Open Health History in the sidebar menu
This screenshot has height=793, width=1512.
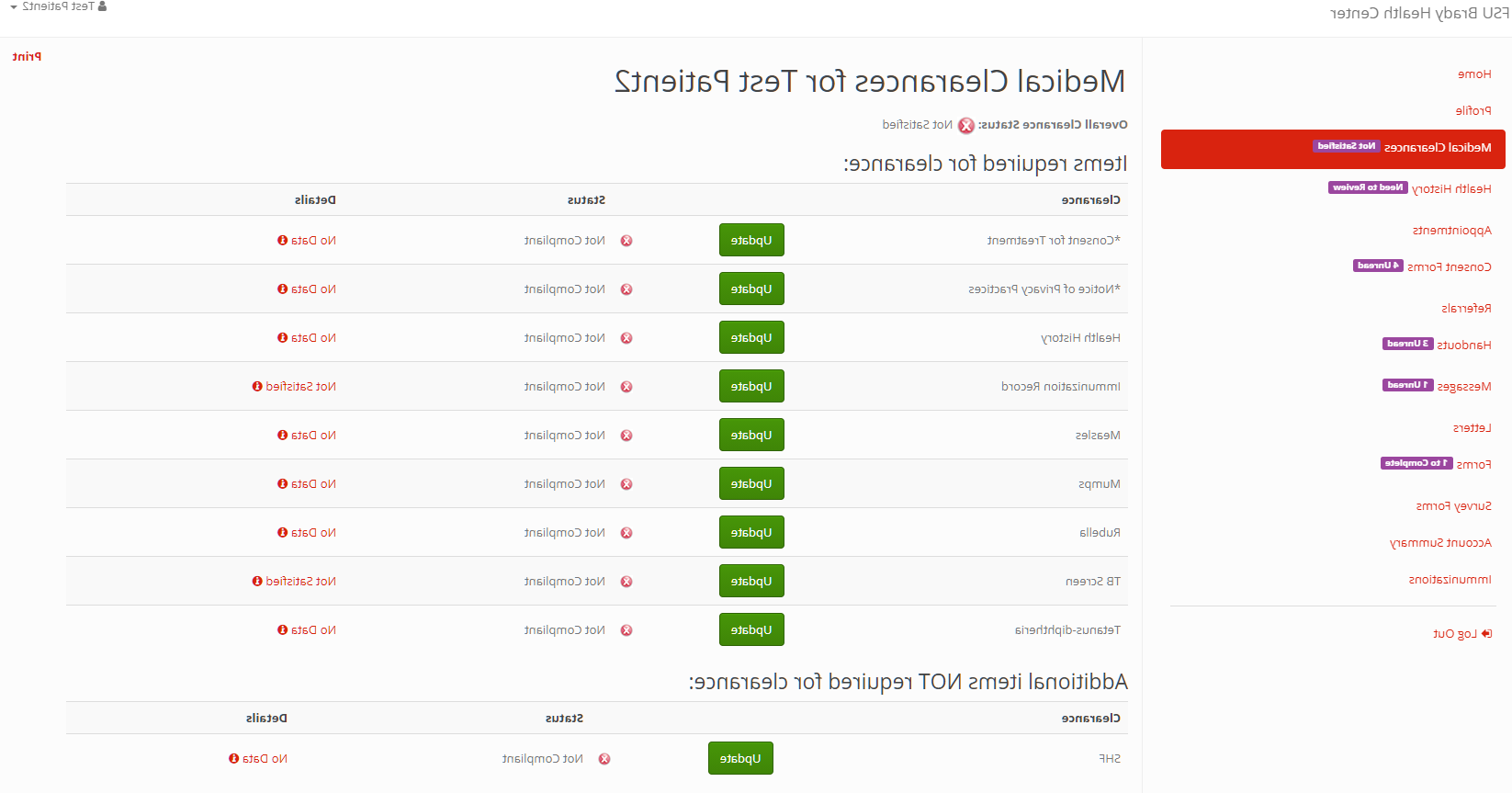(x=1451, y=188)
